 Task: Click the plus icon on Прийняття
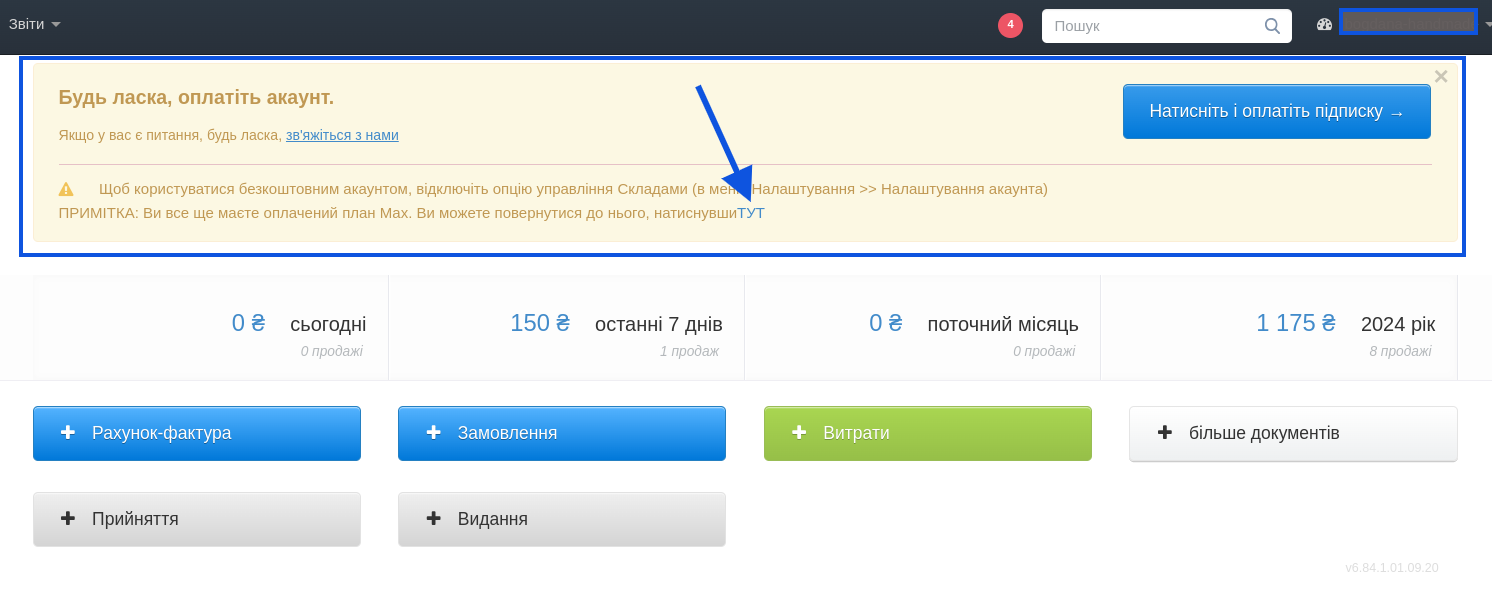(68, 519)
